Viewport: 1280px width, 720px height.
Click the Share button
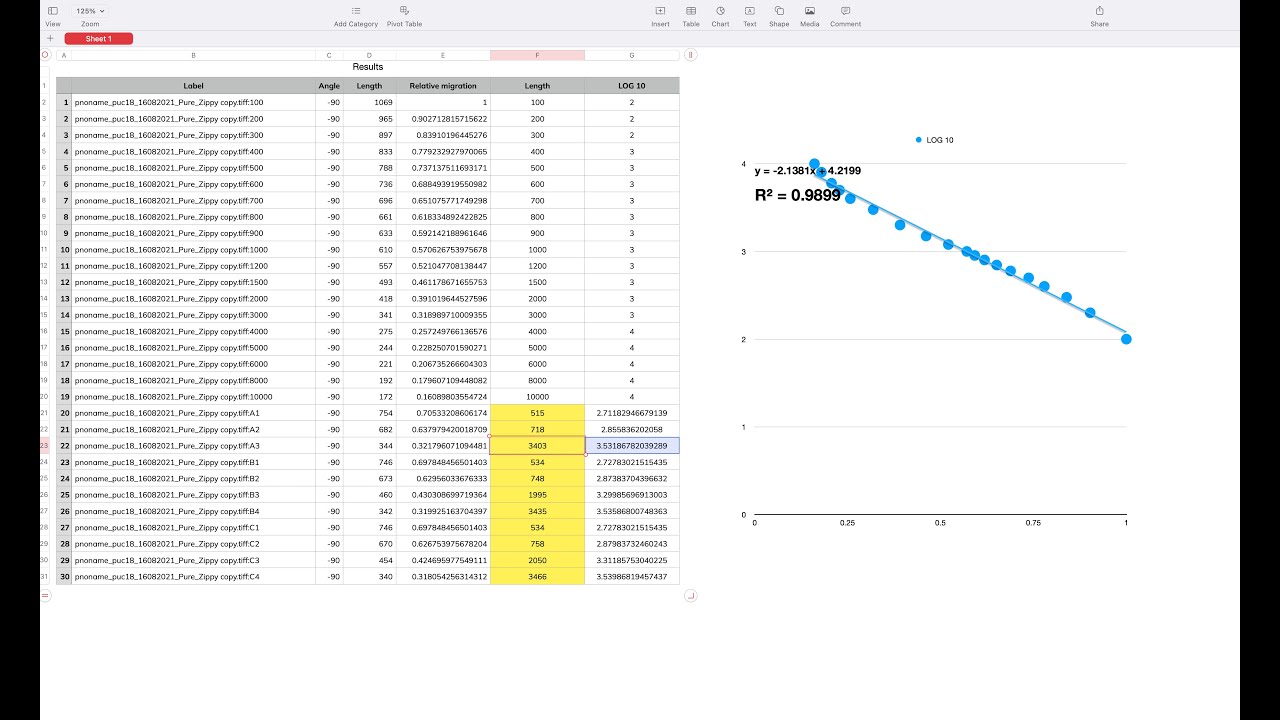(x=1100, y=16)
